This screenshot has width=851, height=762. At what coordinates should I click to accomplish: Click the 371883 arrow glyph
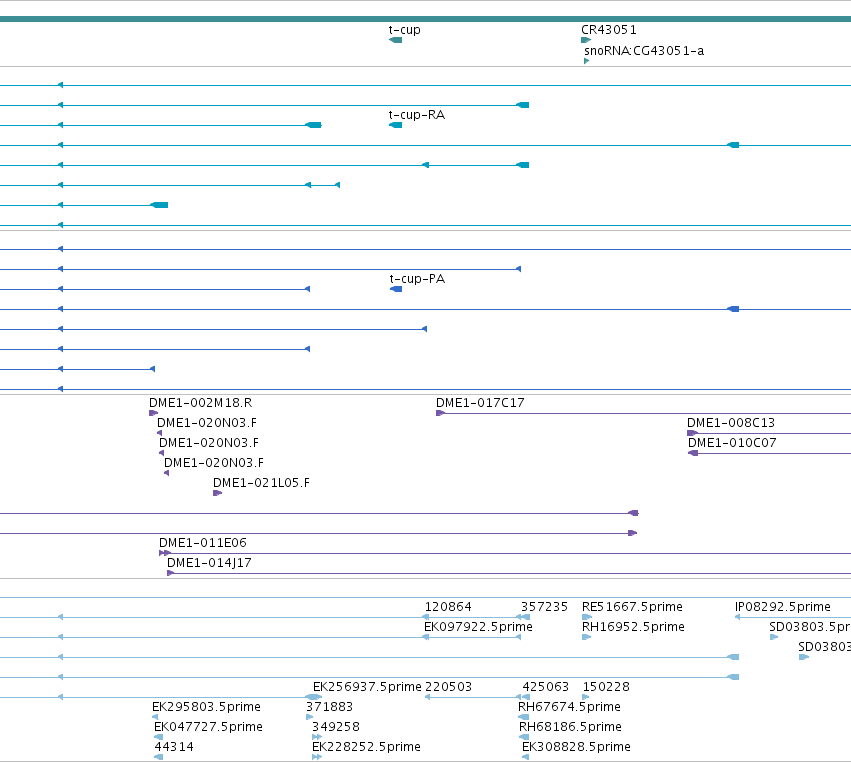click(309, 717)
